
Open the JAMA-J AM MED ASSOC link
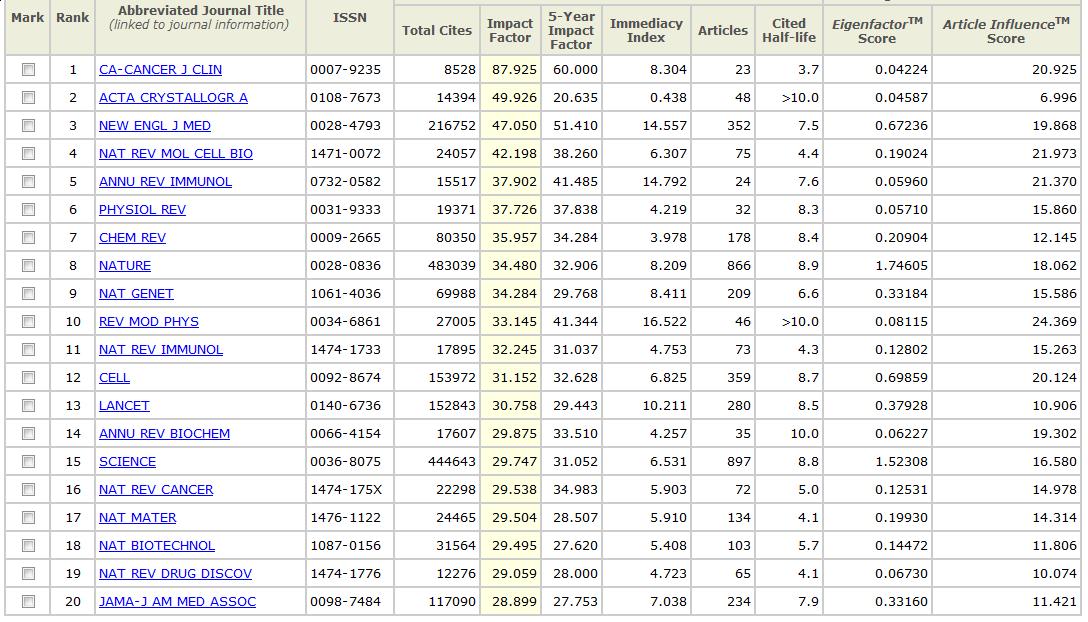point(177,602)
